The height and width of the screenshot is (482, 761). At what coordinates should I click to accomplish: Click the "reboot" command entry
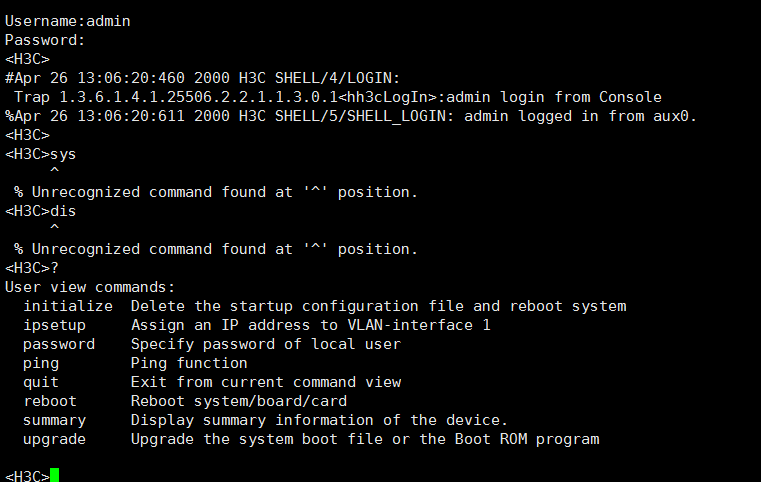click(x=50, y=401)
